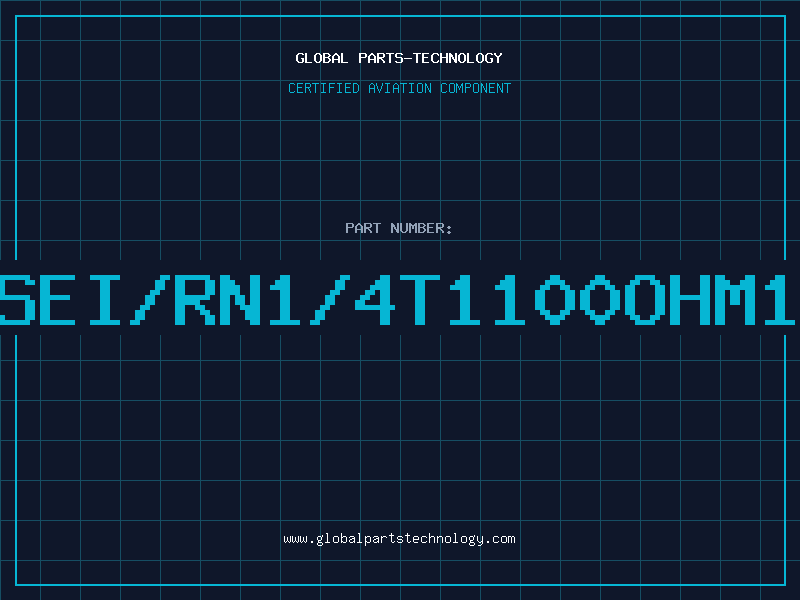Screen dimensions: 800x600
Task: Click the 4T11 characters in part number
Action: click(440, 300)
